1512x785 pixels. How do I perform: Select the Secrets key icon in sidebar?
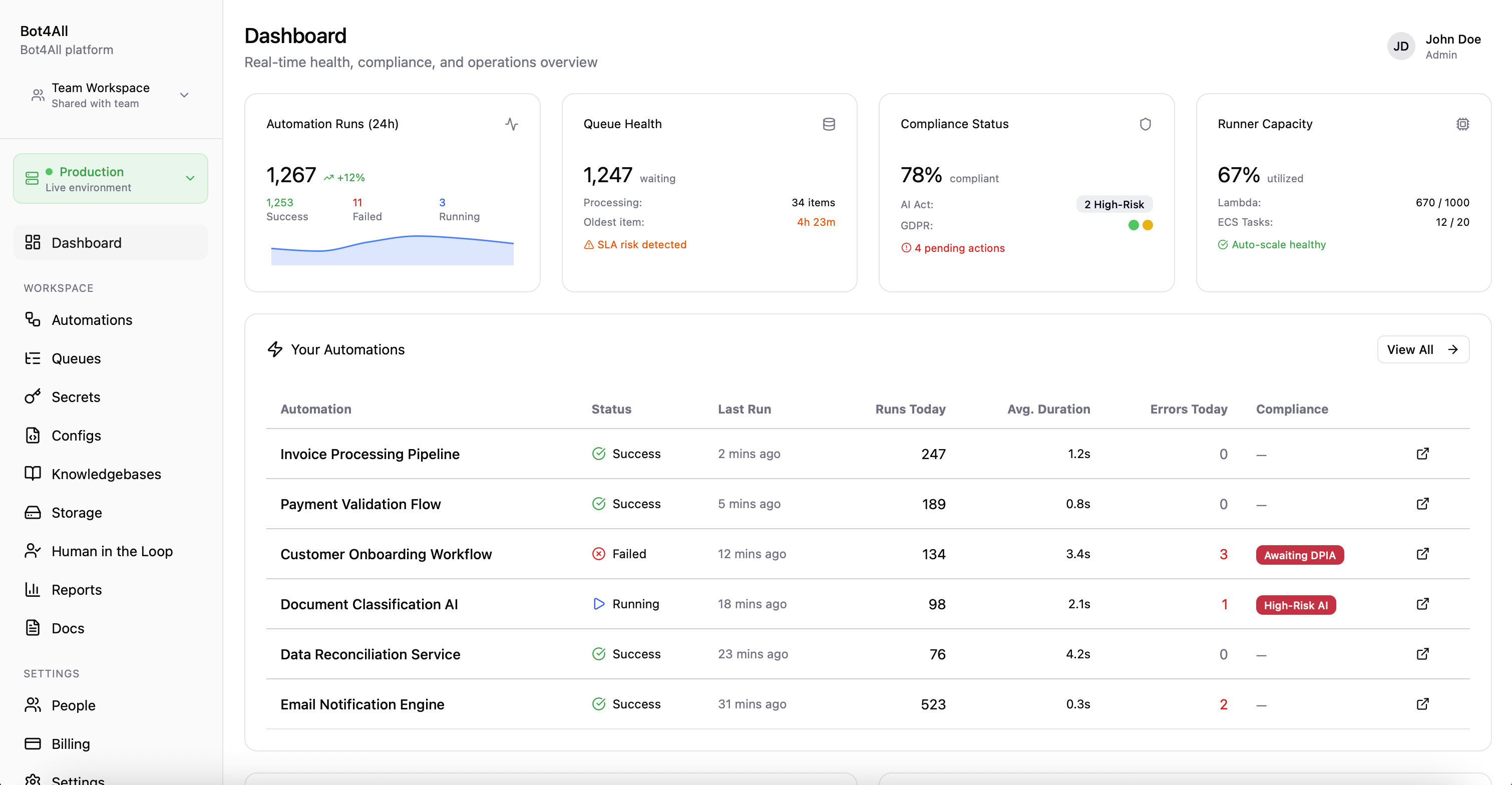click(33, 397)
